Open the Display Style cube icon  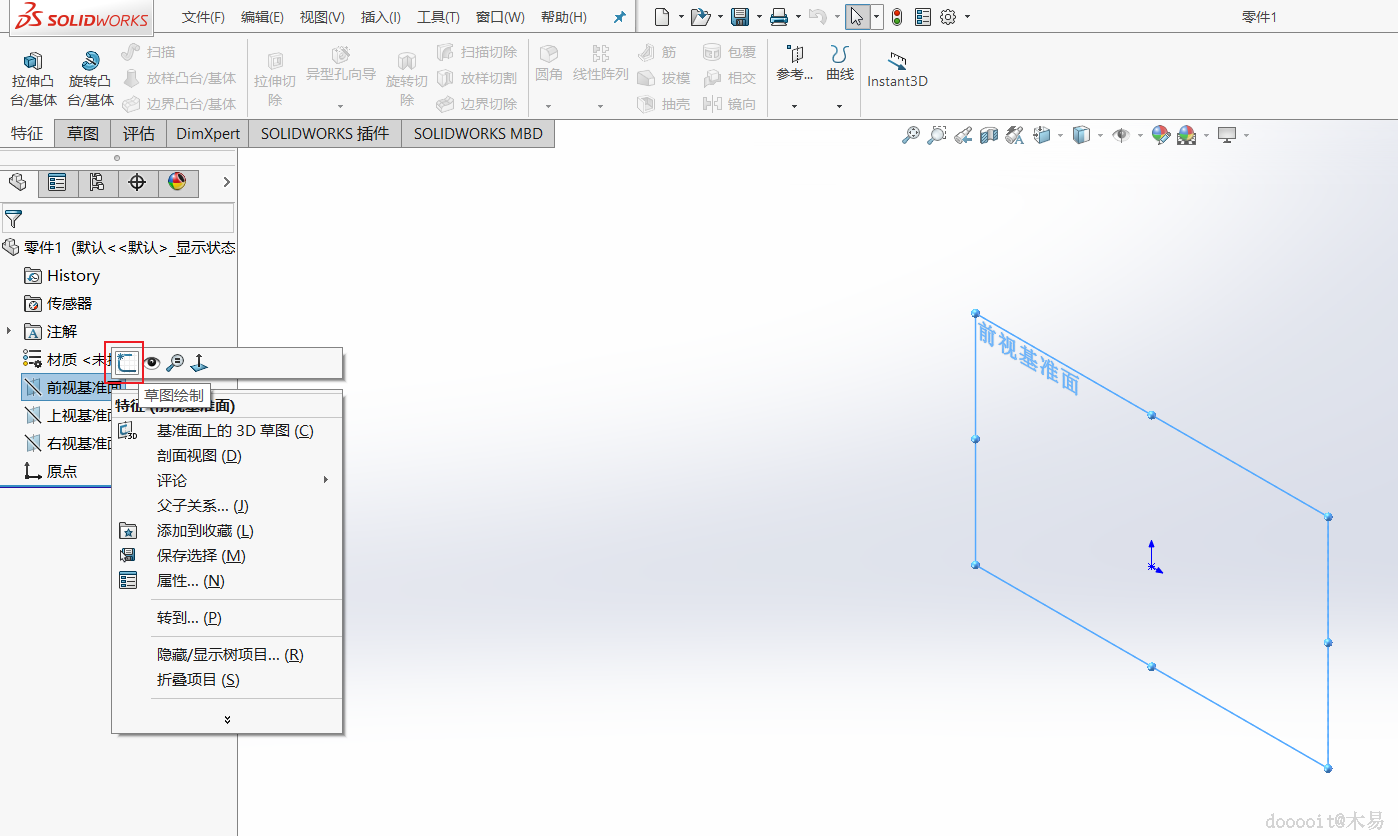click(1081, 135)
